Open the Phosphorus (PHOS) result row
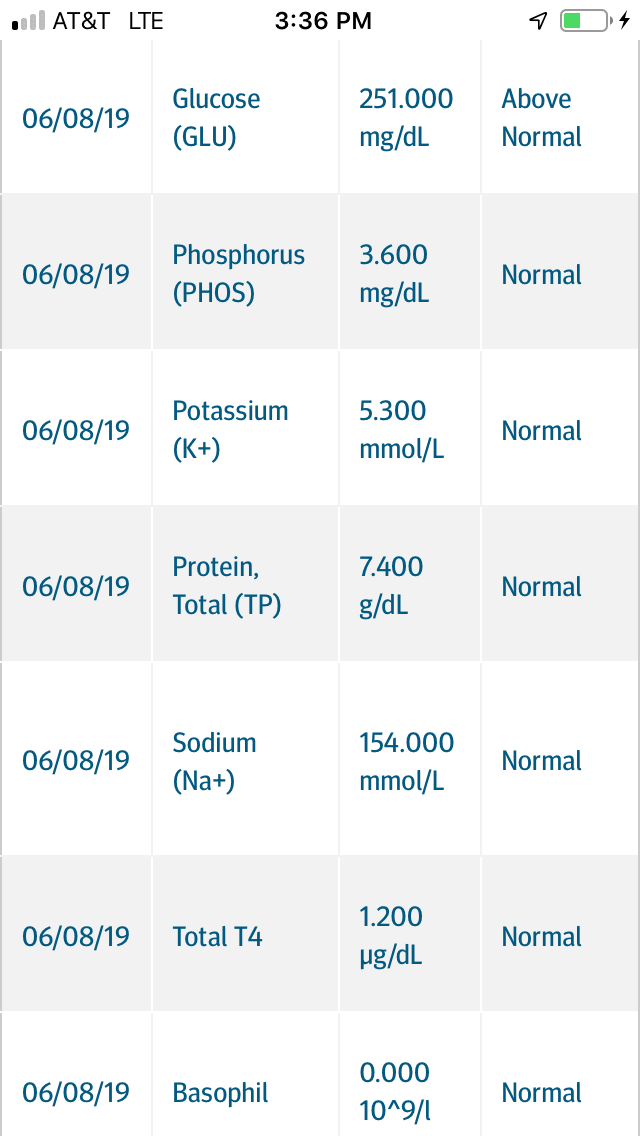 (x=238, y=274)
